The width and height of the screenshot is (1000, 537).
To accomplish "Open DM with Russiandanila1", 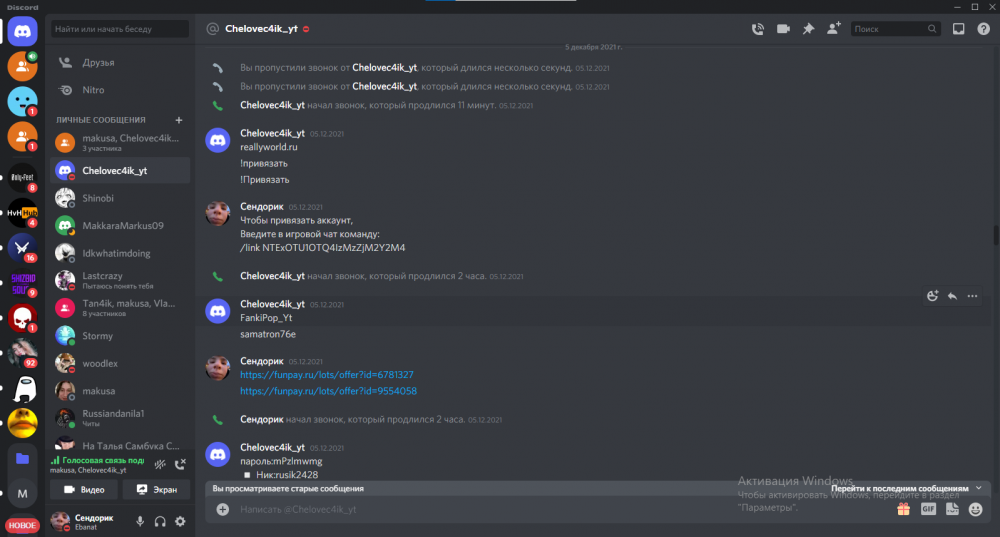I will tap(120, 418).
